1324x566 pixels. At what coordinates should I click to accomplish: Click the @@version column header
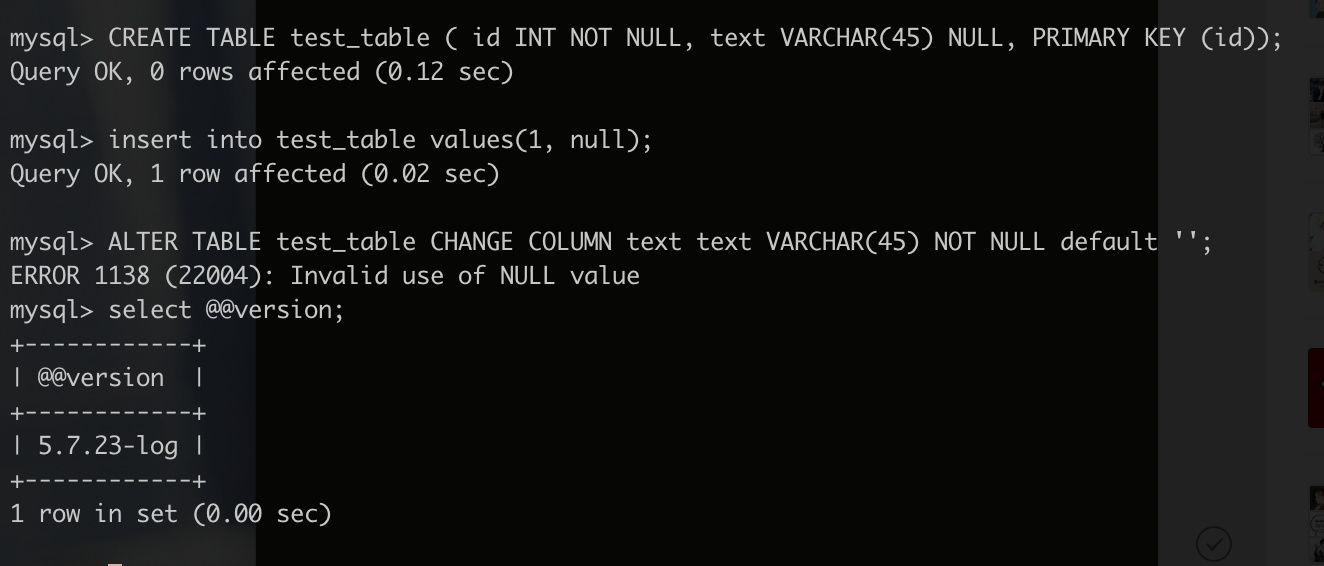(101, 378)
